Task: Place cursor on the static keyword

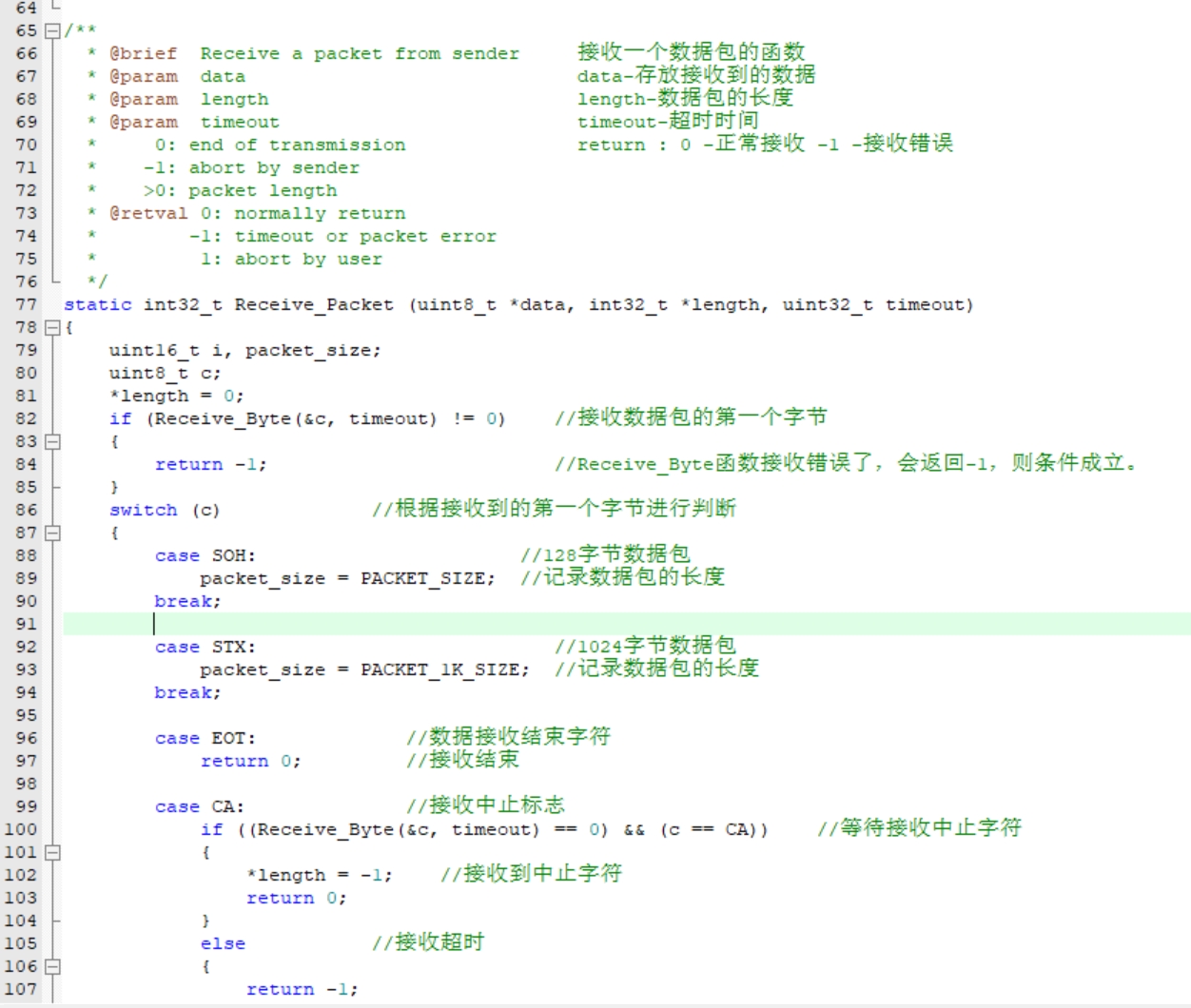Action: [98, 304]
